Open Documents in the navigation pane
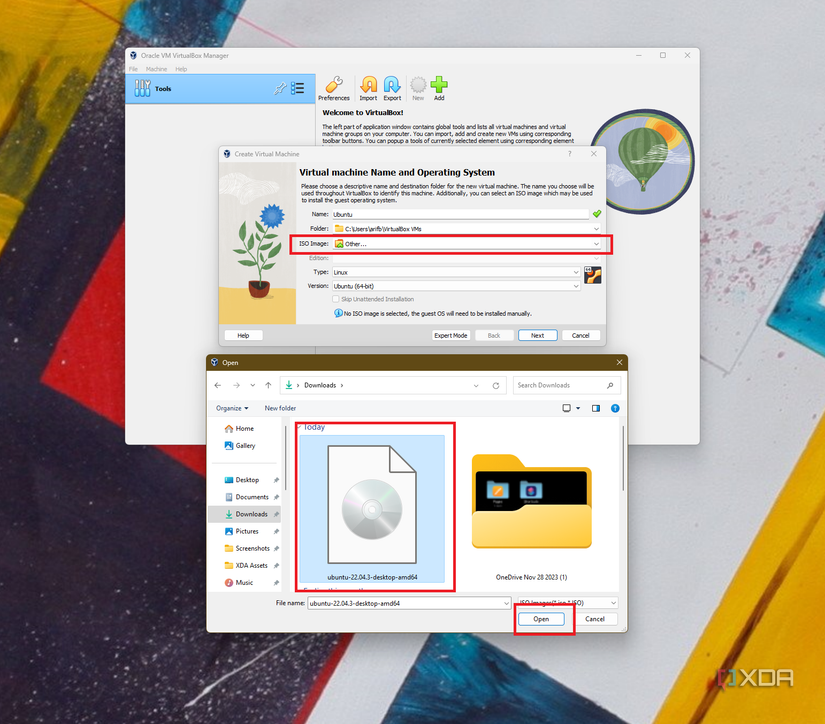The height and width of the screenshot is (724, 825). (x=251, y=497)
